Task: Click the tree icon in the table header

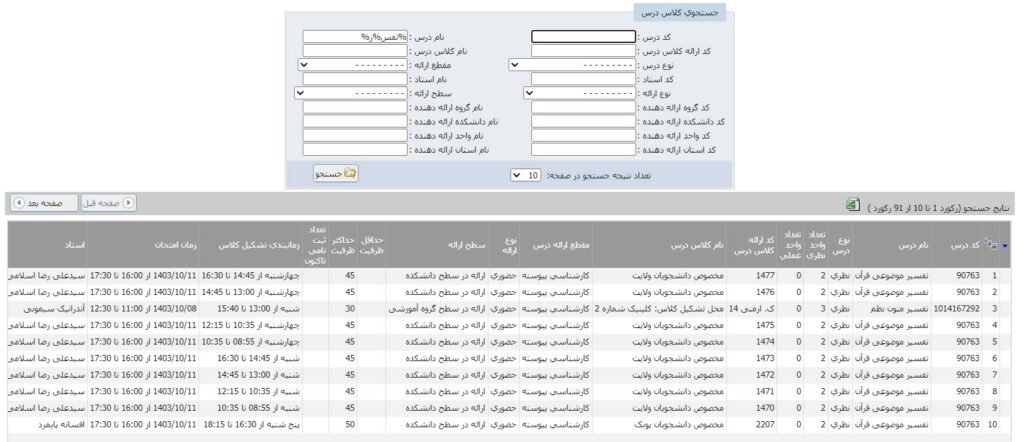Action: [x=991, y=245]
